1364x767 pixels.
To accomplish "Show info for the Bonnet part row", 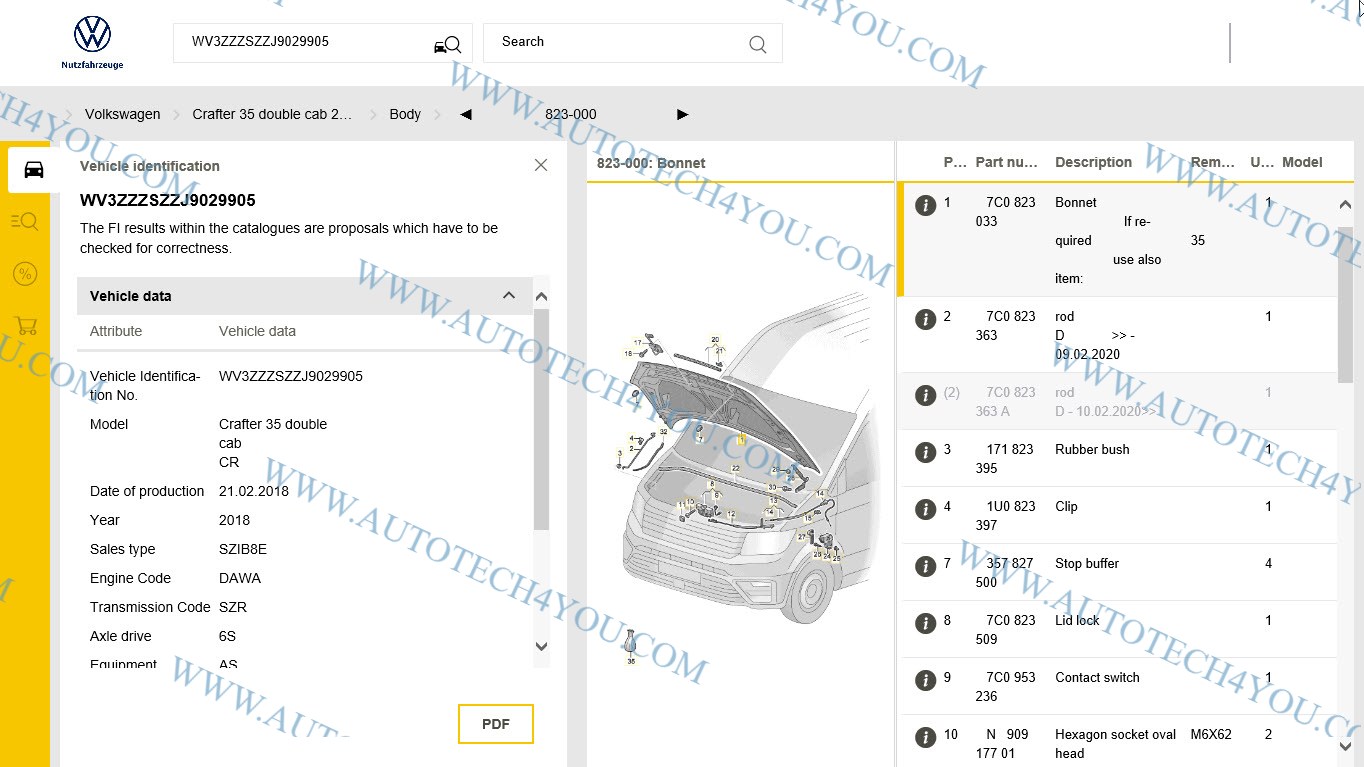I will [926, 205].
